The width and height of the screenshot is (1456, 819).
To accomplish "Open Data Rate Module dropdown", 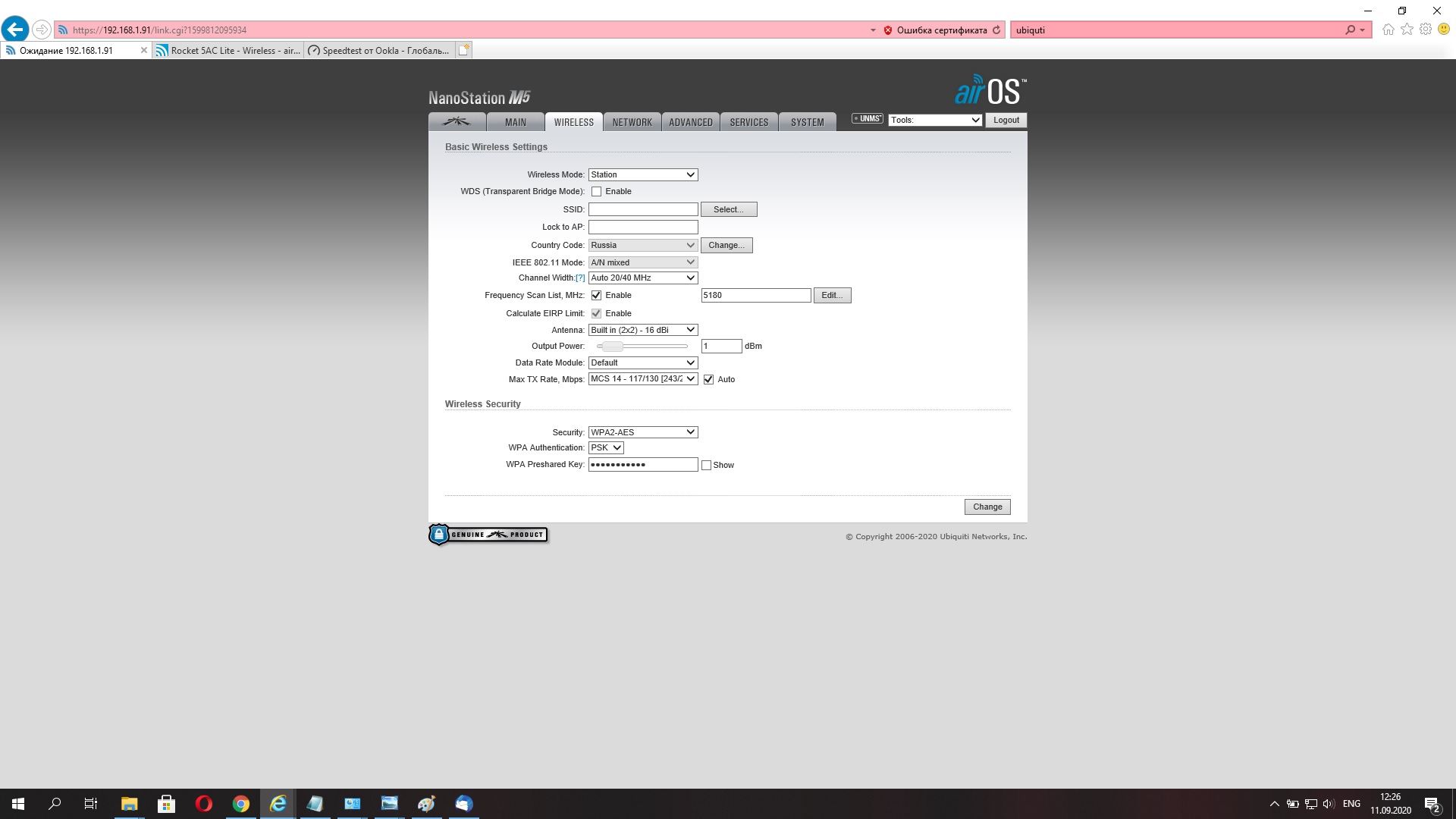I will 643,363.
